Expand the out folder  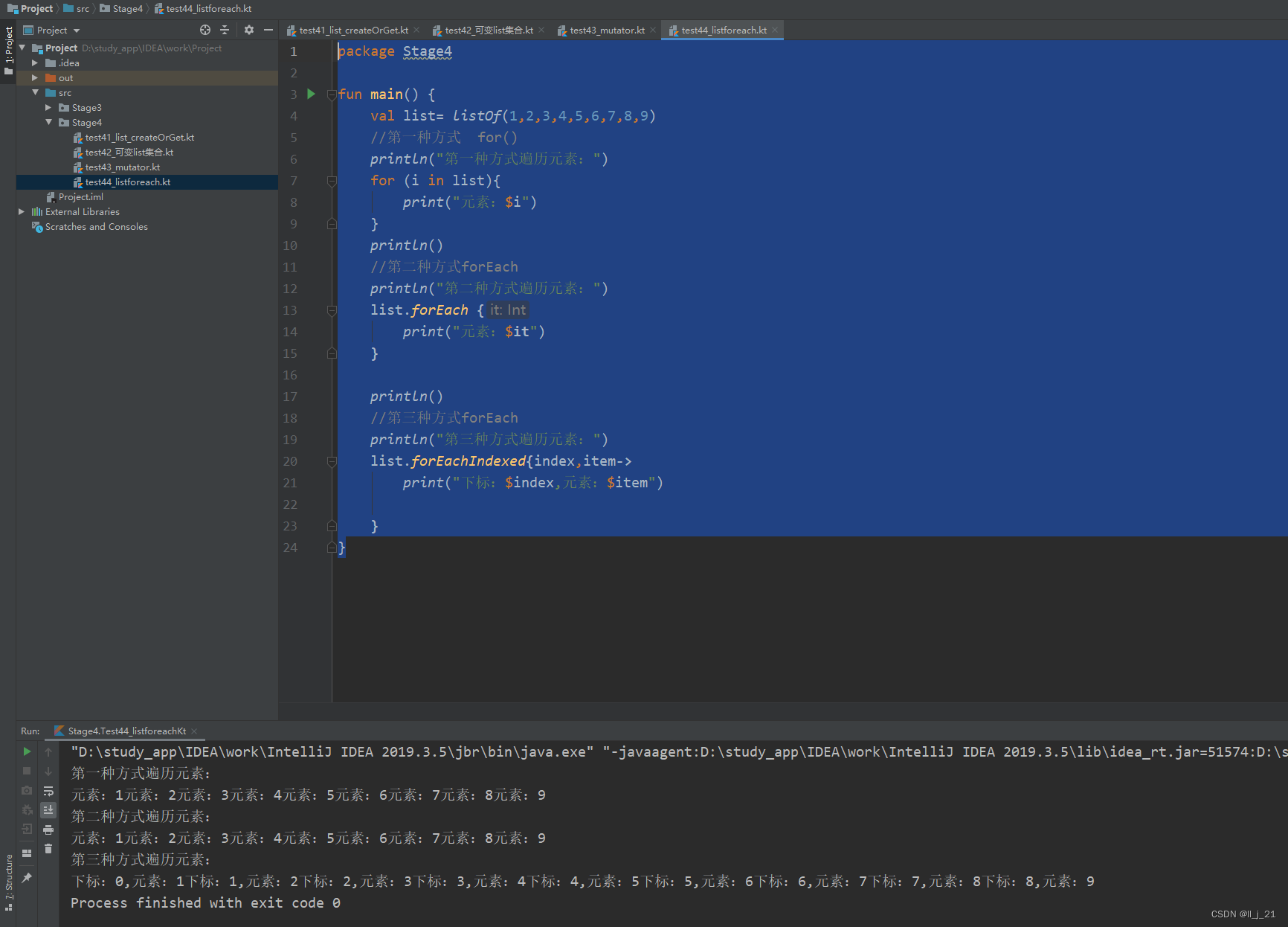click(35, 78)
